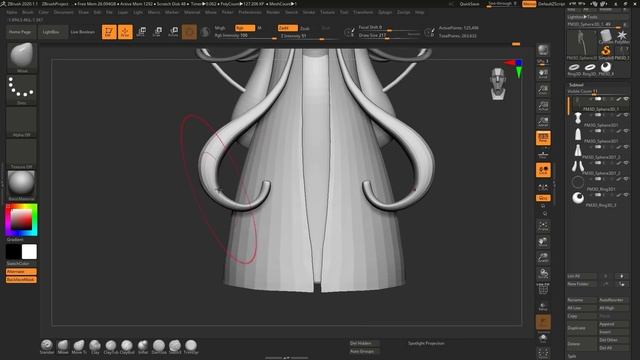This screenshot has width=640, height=360.
Task: Click the Zoom canvas icon
Action: [x=543, y=90]
